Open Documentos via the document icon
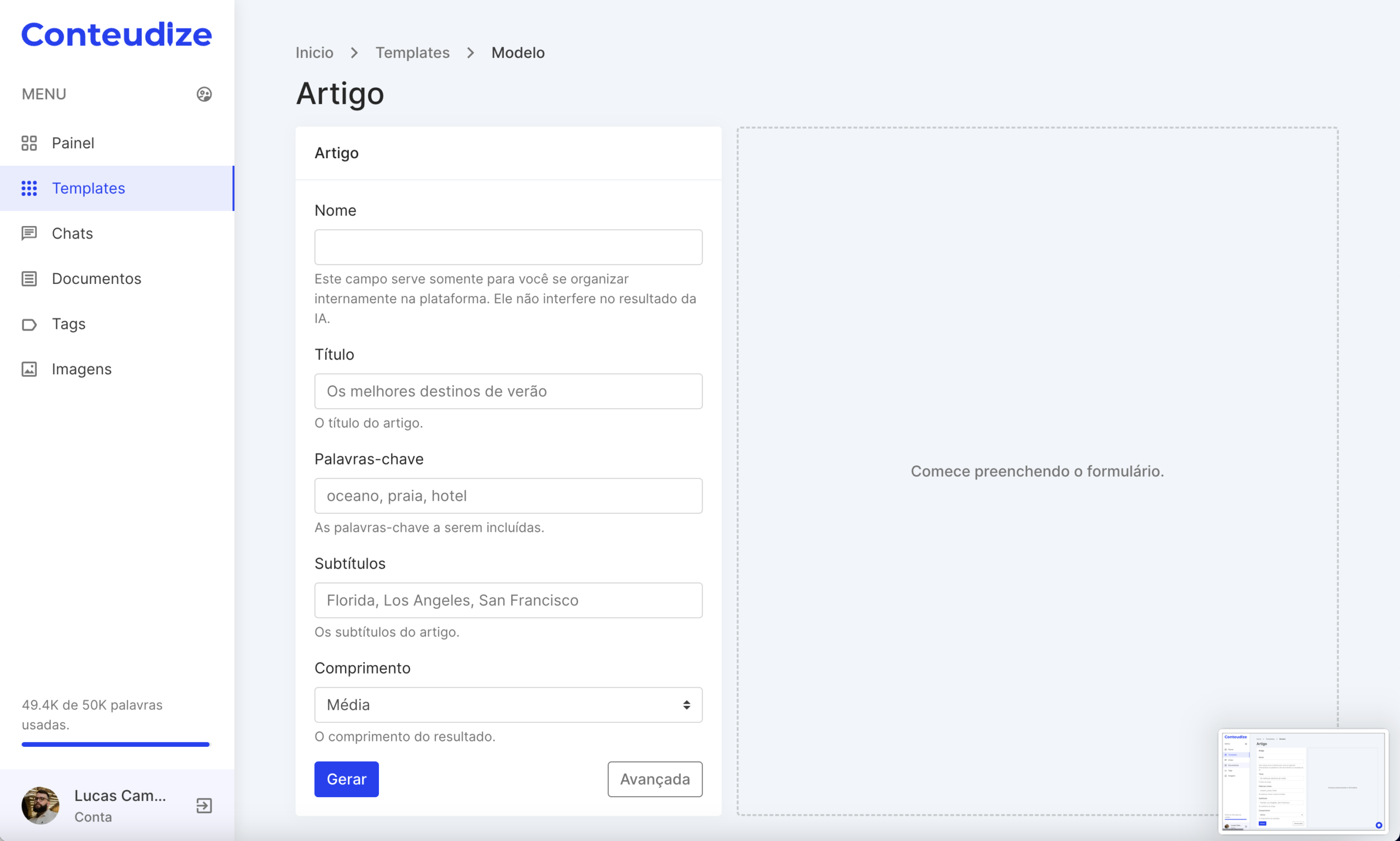 pyautogui.click(x=30, y=279)
